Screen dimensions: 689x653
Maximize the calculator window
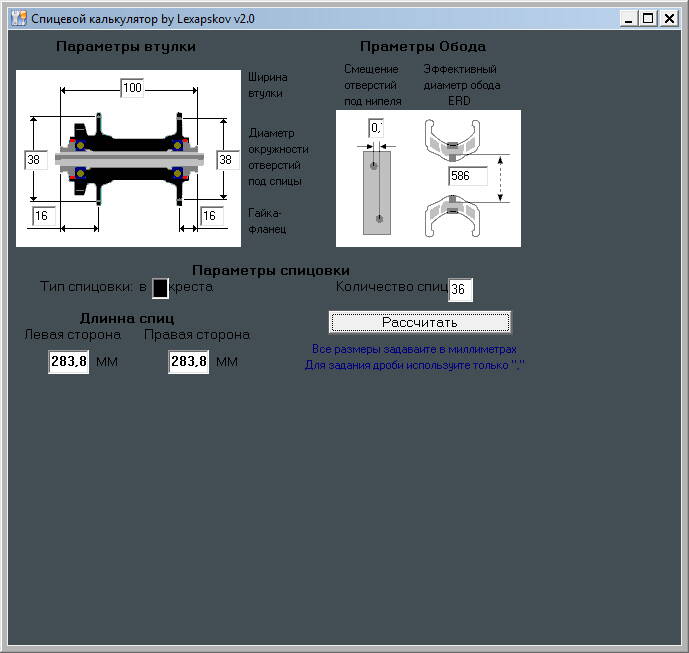[648, 18]
